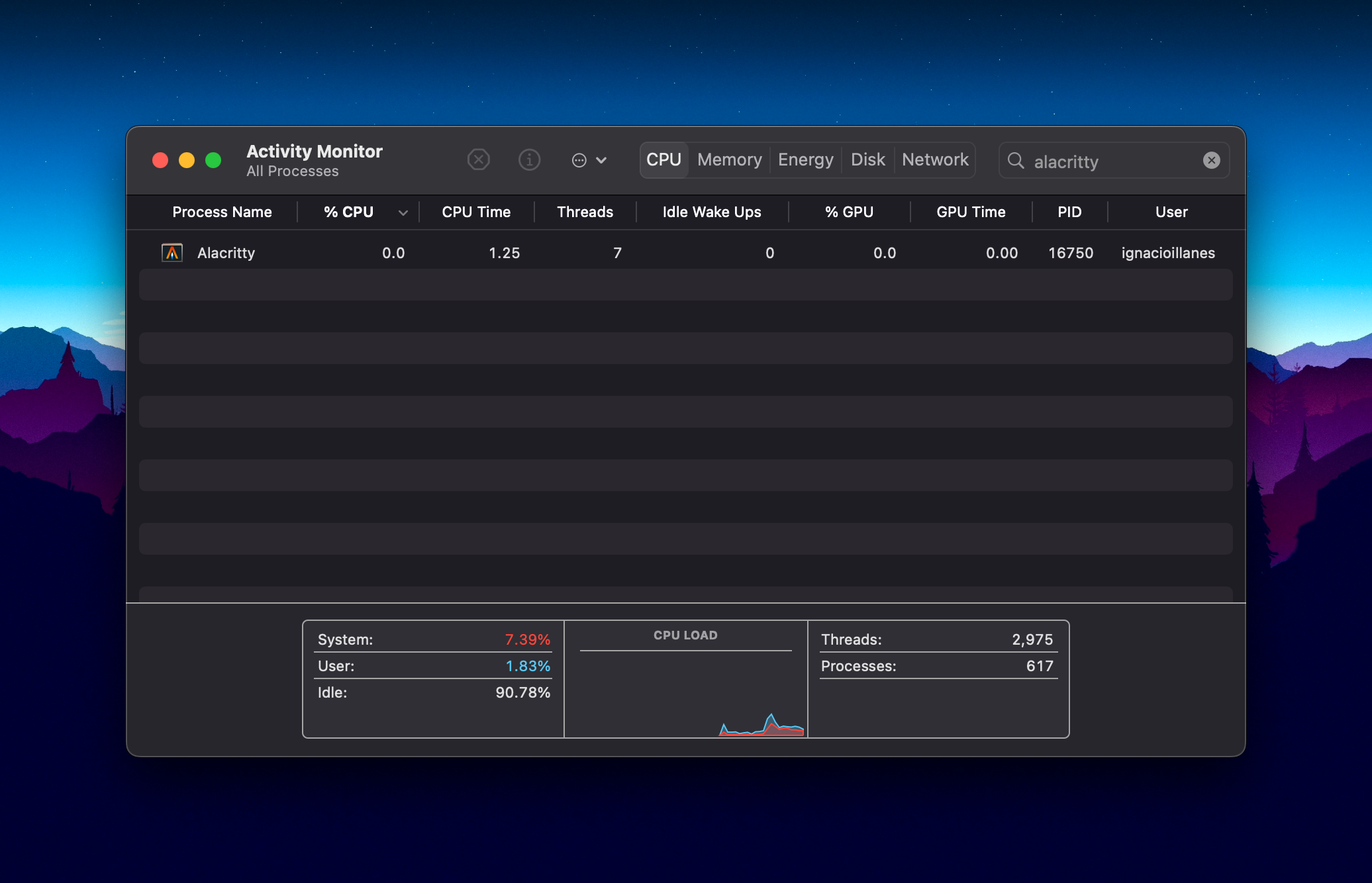Click the search magnifying glass icon
This screenshot has width=1372, height=883.
coord(1016,160)
